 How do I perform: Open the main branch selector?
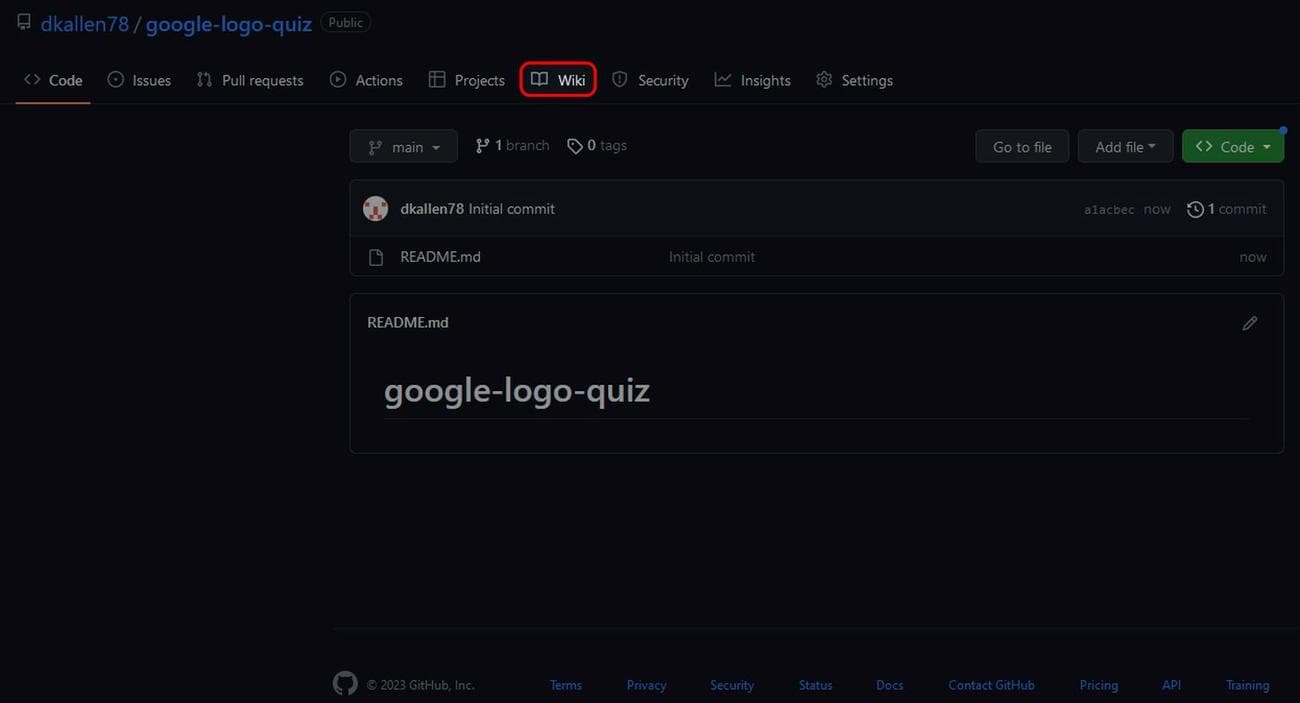403,146
